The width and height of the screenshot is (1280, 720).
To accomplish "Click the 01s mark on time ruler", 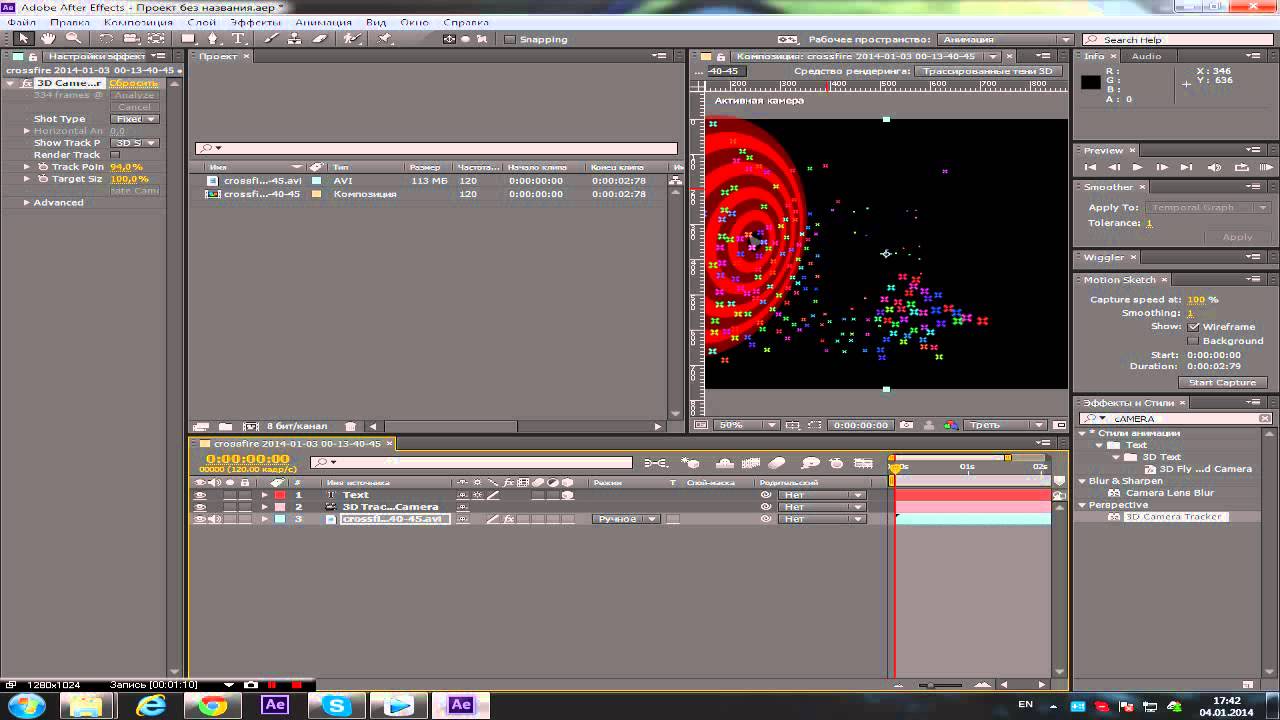I will [x=967, y=467].
